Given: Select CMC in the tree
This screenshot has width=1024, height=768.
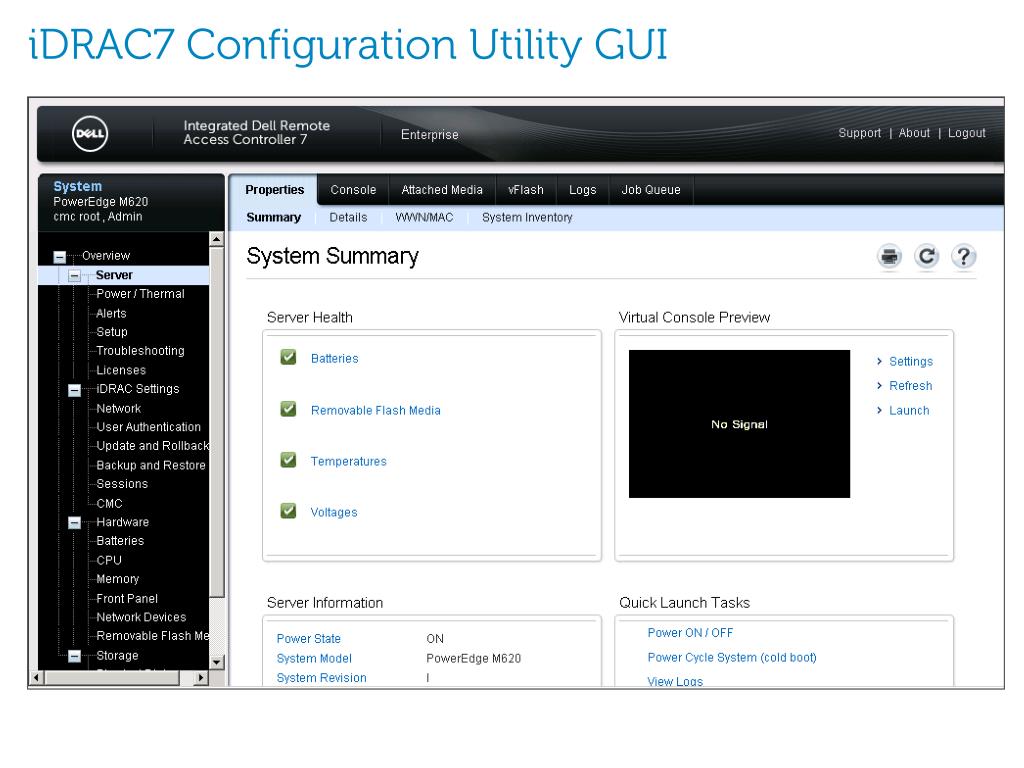Looking at the screenshot, I should coord(109,504).
